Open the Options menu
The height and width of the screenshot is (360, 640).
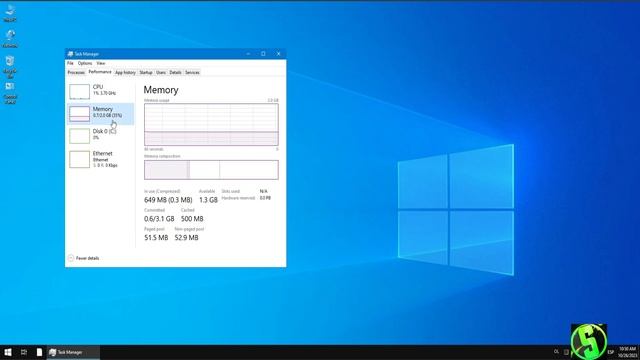click(85, 63)
